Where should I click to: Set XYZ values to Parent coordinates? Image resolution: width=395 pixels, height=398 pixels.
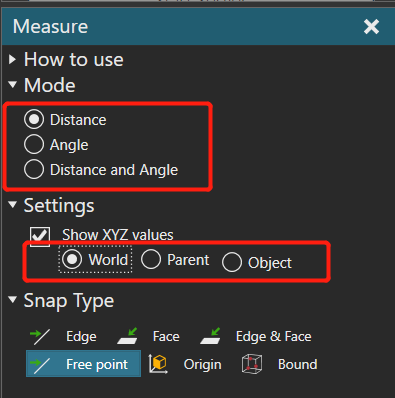(x=151, y=259)
